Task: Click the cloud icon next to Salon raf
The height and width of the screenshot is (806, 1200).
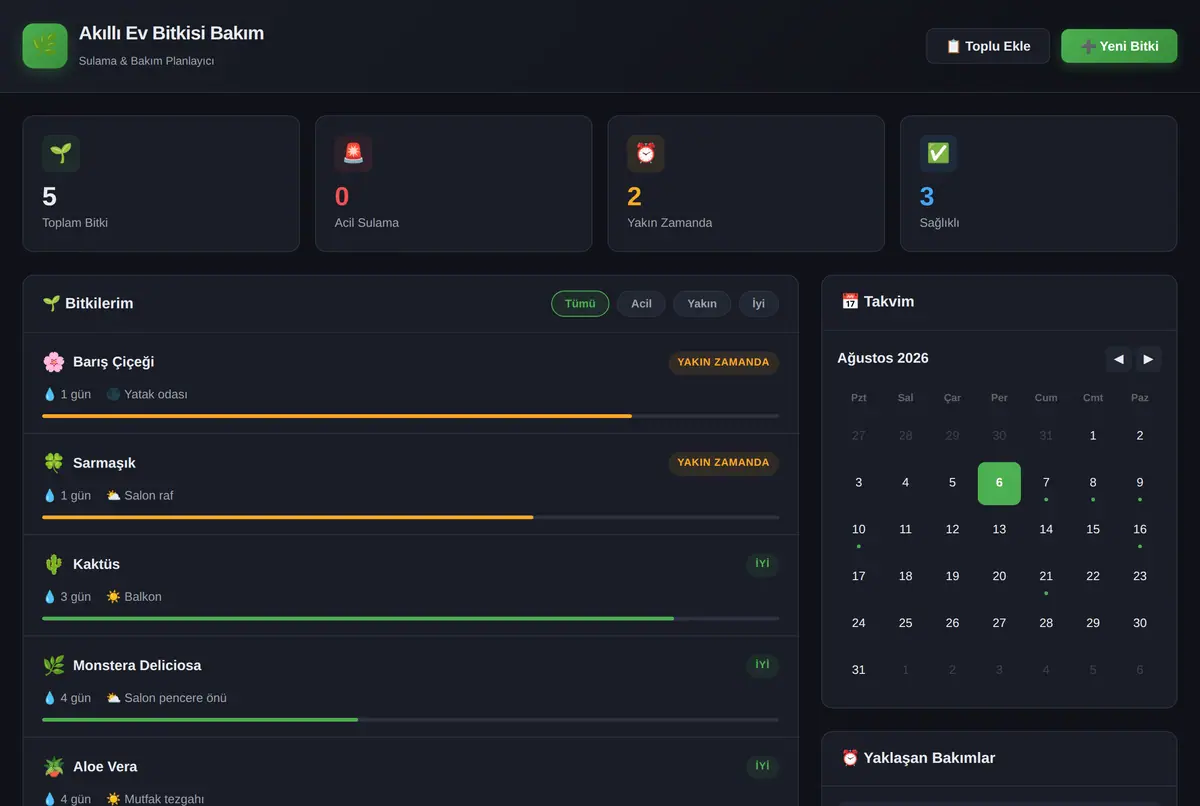Action: [113, 495]
